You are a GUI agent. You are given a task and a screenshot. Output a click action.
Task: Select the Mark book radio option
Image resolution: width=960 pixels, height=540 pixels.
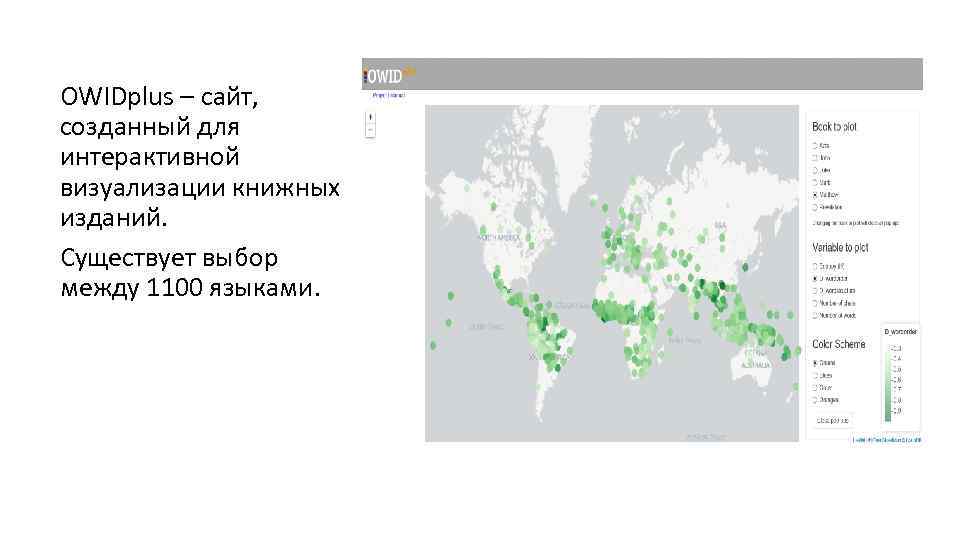click(815, 182)
